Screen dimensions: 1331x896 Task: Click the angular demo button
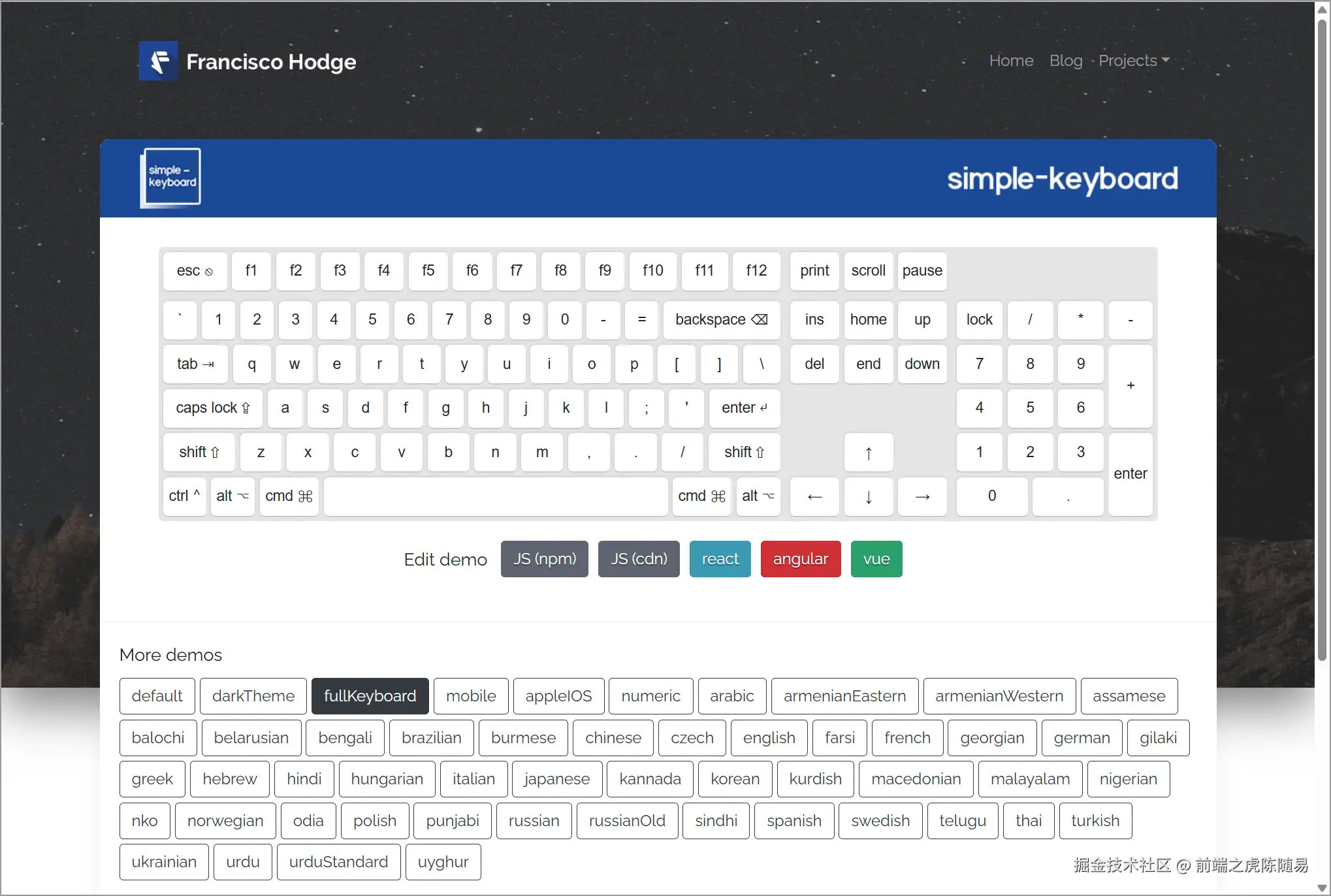pos(799,558)
